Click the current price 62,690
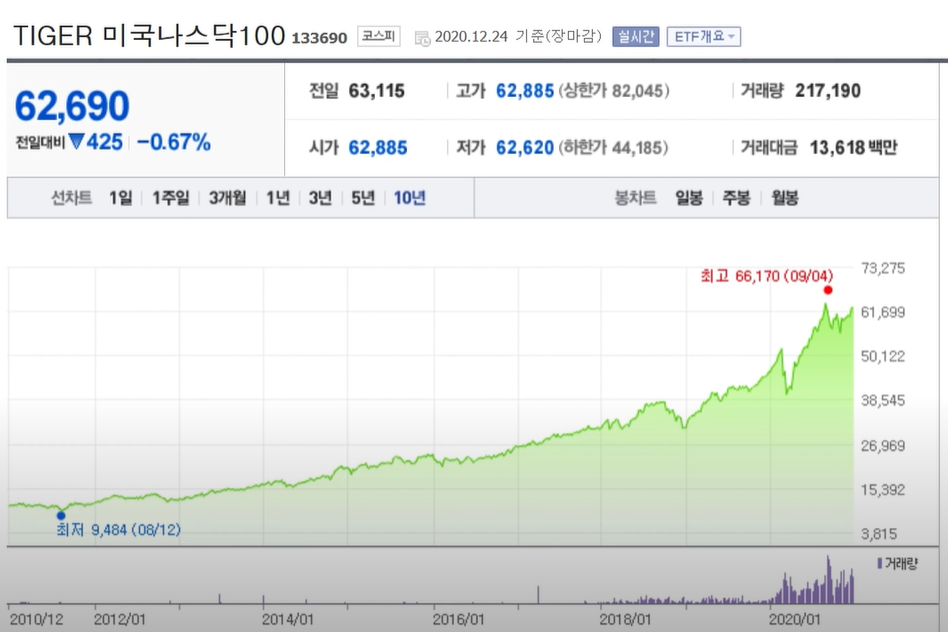Screen dimensions: 948x632 click(72, 105)
